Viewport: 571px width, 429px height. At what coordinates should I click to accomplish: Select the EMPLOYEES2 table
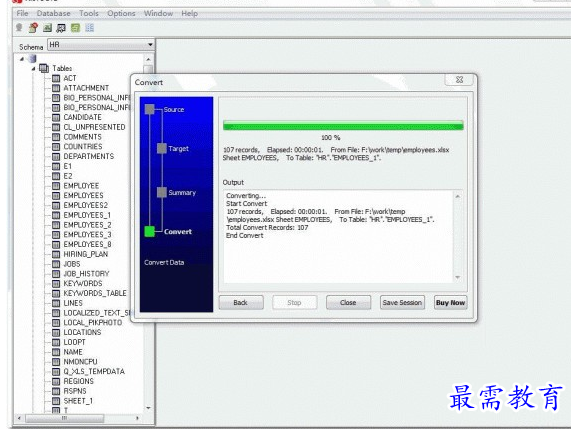click(86, 205)
